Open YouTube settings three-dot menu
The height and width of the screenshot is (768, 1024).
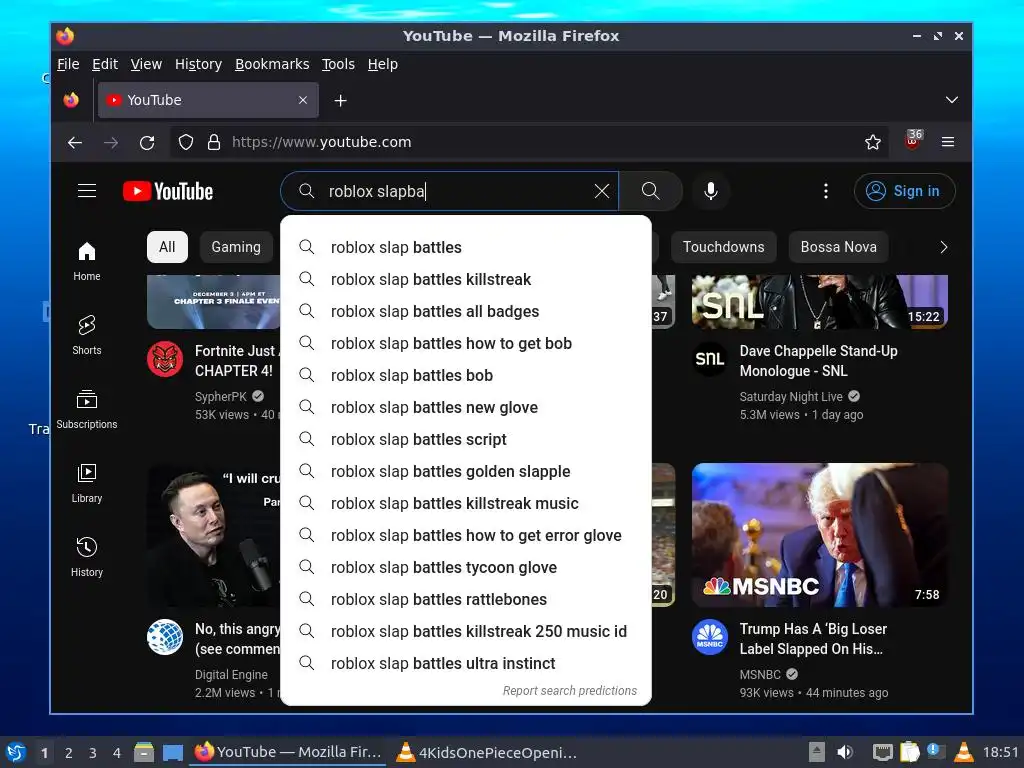tap(825, 191)
